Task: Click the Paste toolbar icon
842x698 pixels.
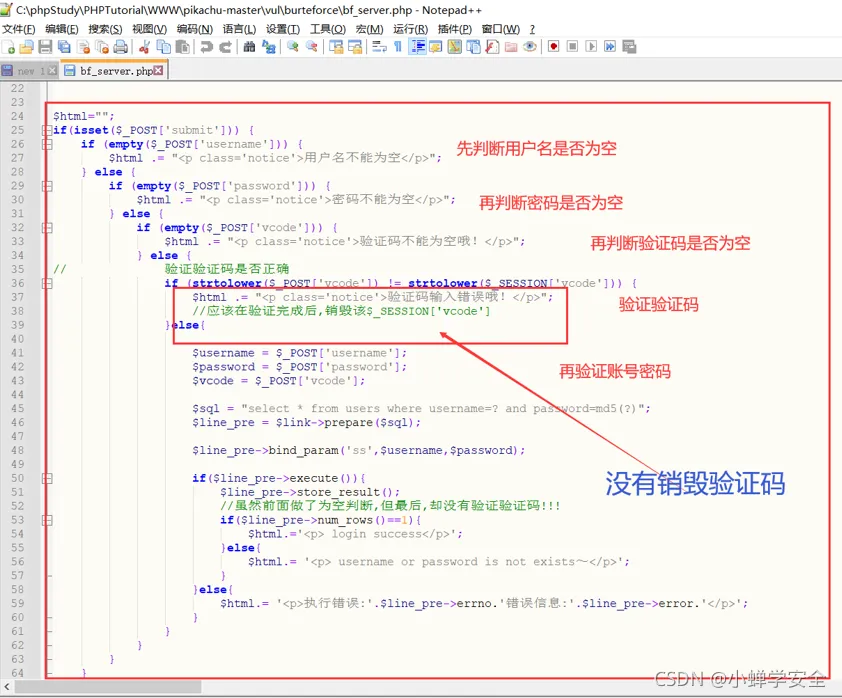Action: [183, 47]
